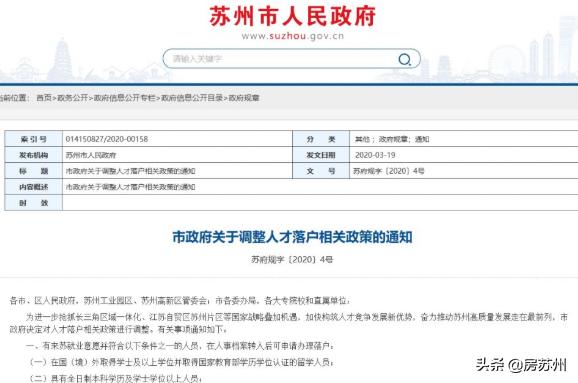Select 苏府规字〔2020〕4号 in the table
Screen dimensions: 578x383
click(x=389, y=171)
